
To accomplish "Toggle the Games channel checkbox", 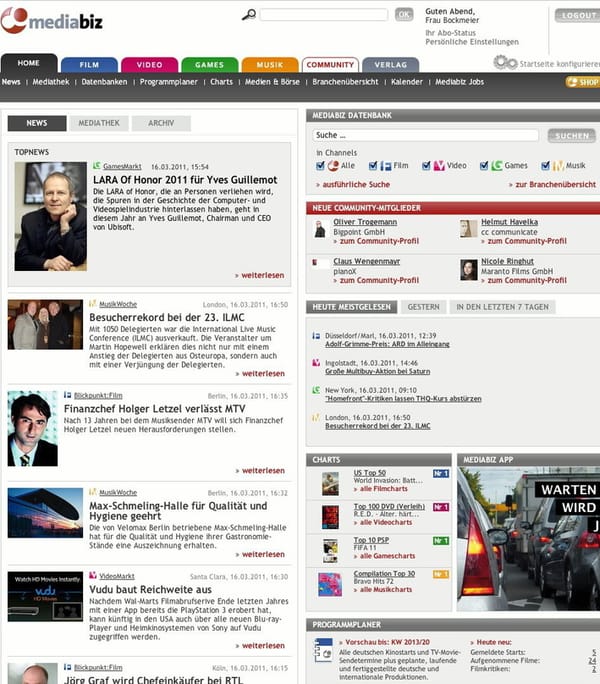I will [485, 166].
